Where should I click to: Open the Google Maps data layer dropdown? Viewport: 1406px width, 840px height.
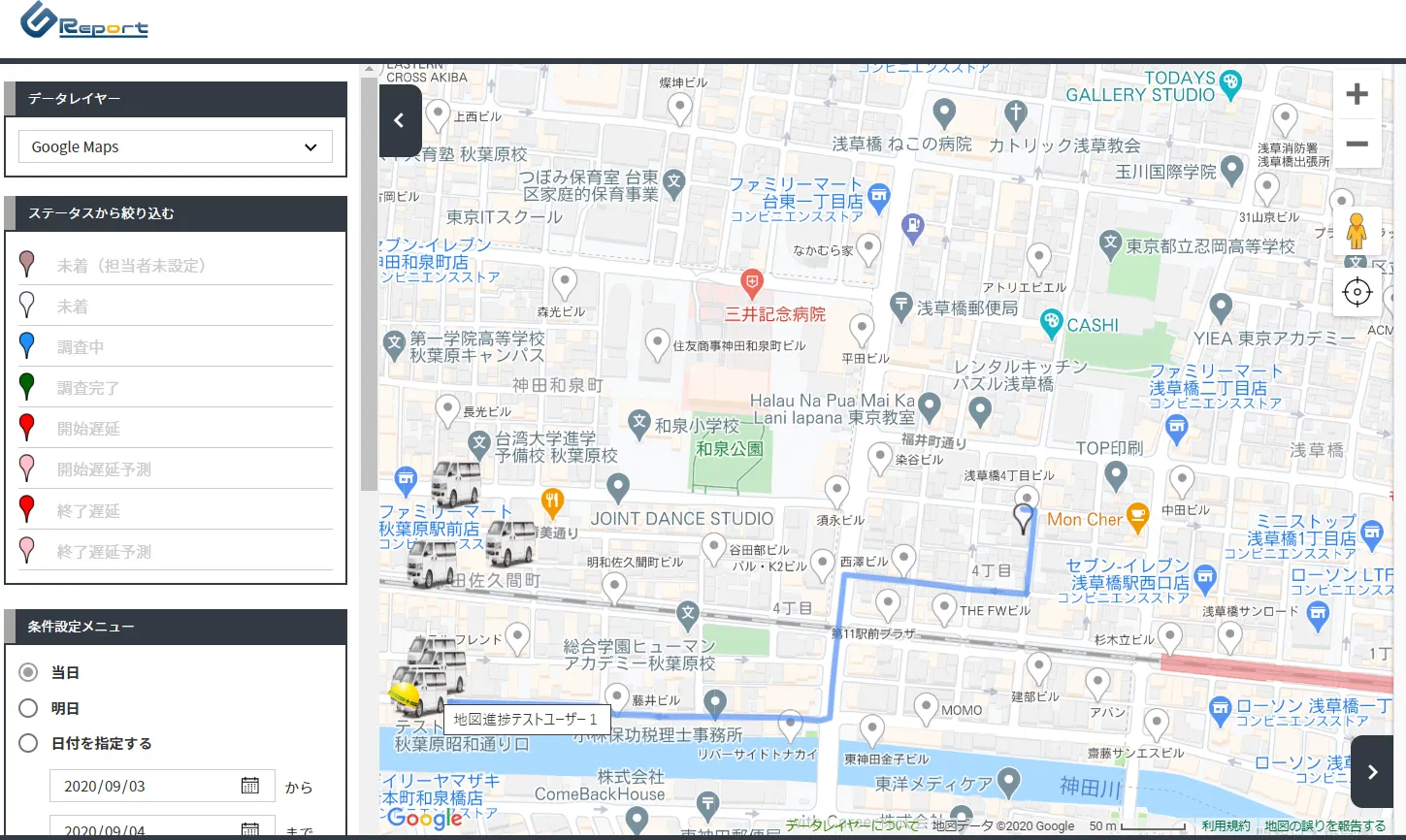(x=176, y=147)
